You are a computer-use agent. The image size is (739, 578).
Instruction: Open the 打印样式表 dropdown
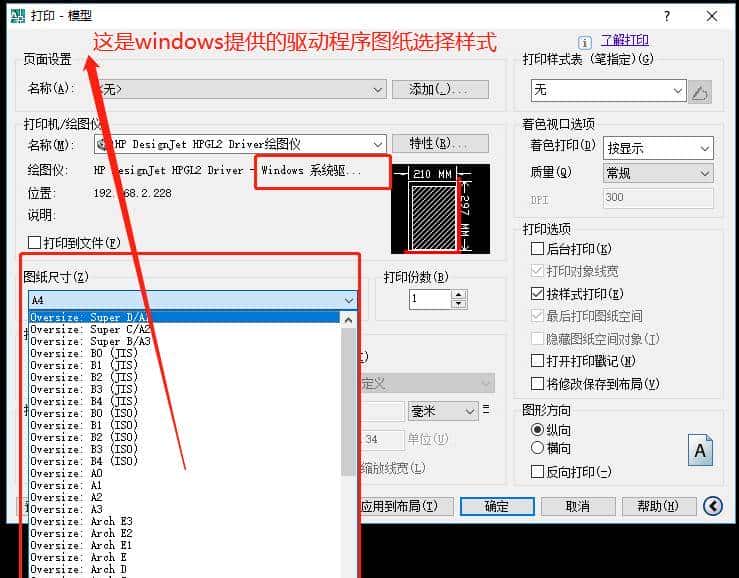tap(608, 91)
